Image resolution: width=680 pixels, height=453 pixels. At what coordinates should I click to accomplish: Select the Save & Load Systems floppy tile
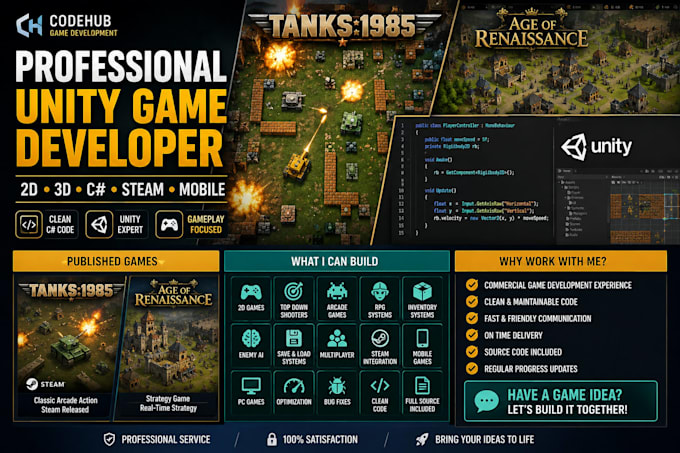click(294, 345)
